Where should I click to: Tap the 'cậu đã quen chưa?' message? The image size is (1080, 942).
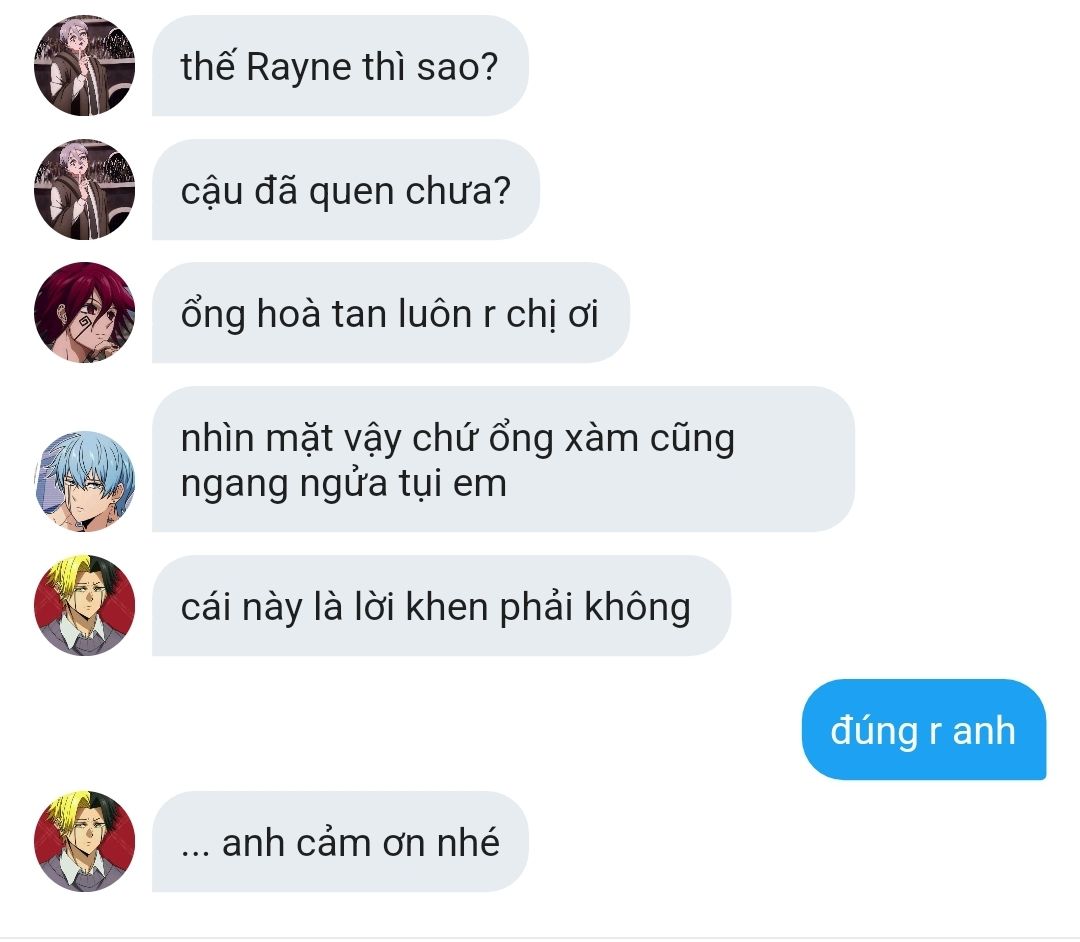click(x=346, y=189)
